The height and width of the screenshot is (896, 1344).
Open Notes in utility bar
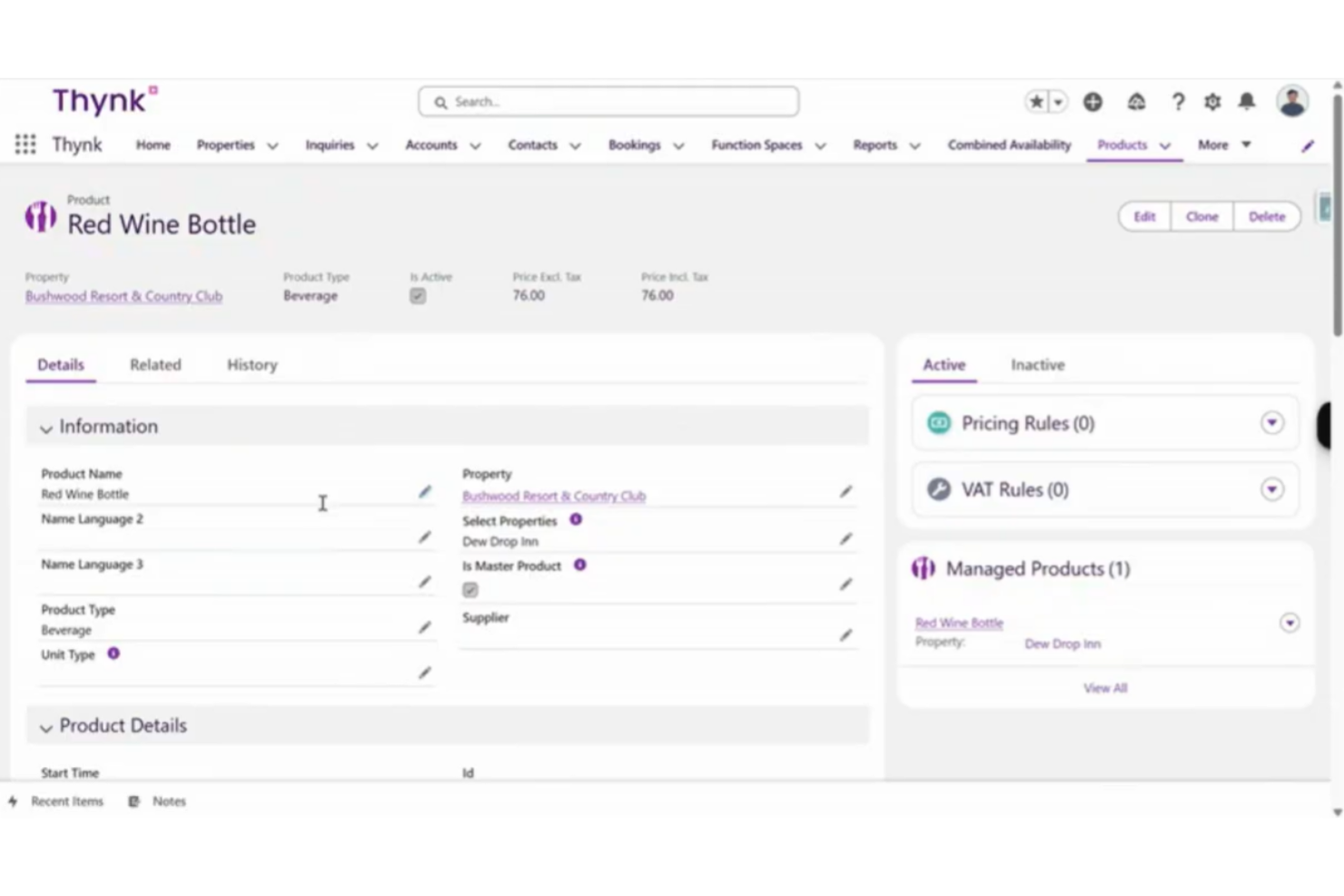tap(158, 802)
